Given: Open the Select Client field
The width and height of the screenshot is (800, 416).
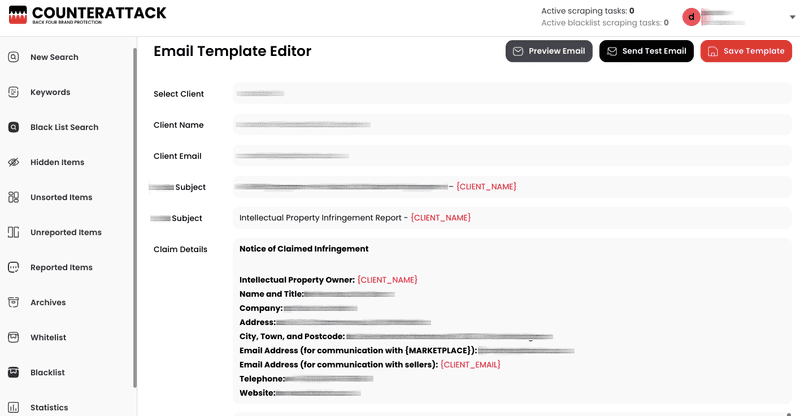Looking at the screenshot, I should click(512, 93).
